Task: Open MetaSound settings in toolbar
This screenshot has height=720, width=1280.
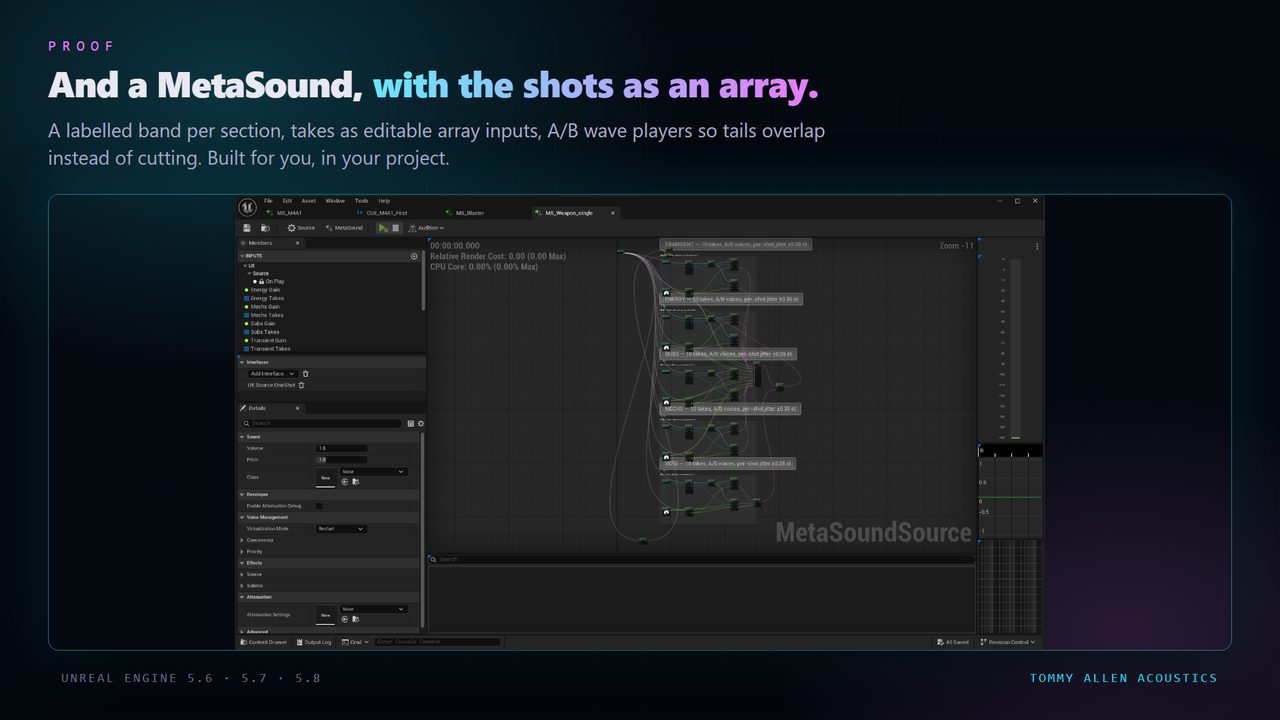Action: coord(344,228)
